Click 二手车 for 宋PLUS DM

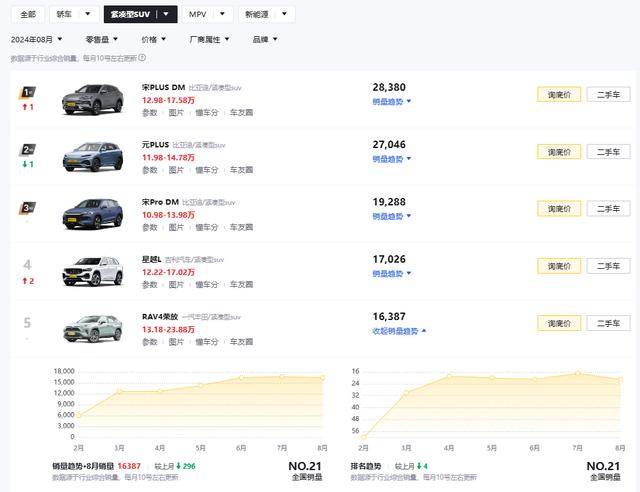(608, 95)
